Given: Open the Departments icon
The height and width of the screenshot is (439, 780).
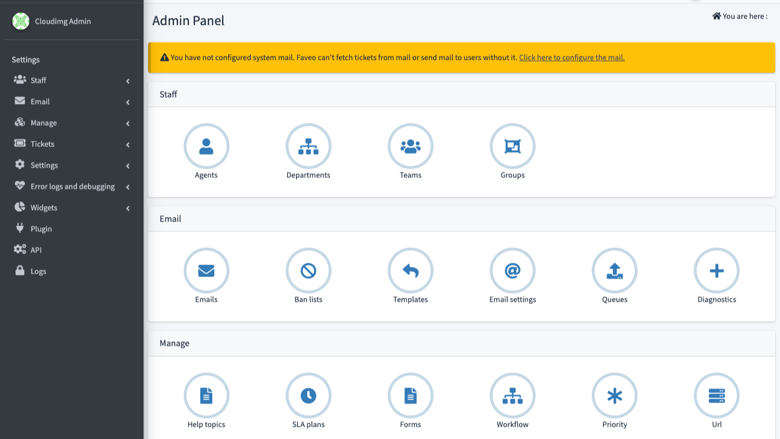Looking at the screenshot, I should [x=308, y=146].
